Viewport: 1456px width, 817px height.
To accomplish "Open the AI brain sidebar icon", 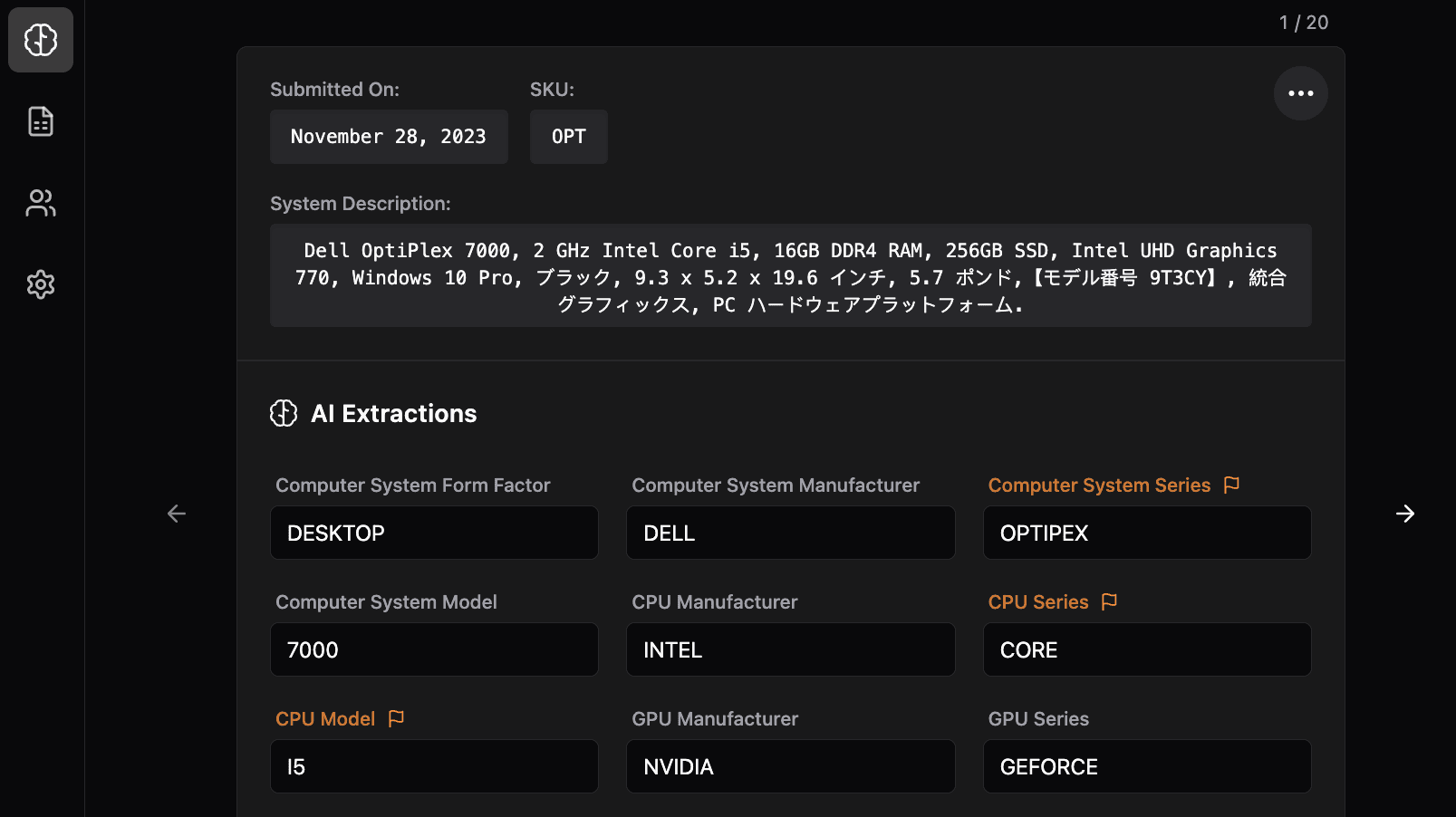I will tap(41, 40).
